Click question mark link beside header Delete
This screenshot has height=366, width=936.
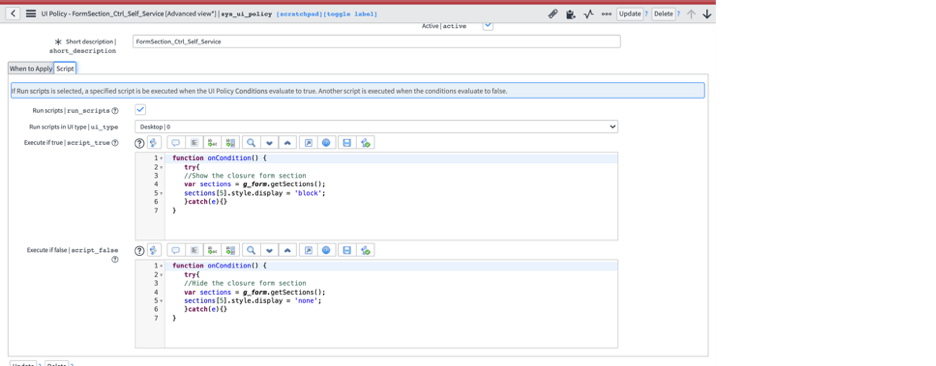point(679,14)
